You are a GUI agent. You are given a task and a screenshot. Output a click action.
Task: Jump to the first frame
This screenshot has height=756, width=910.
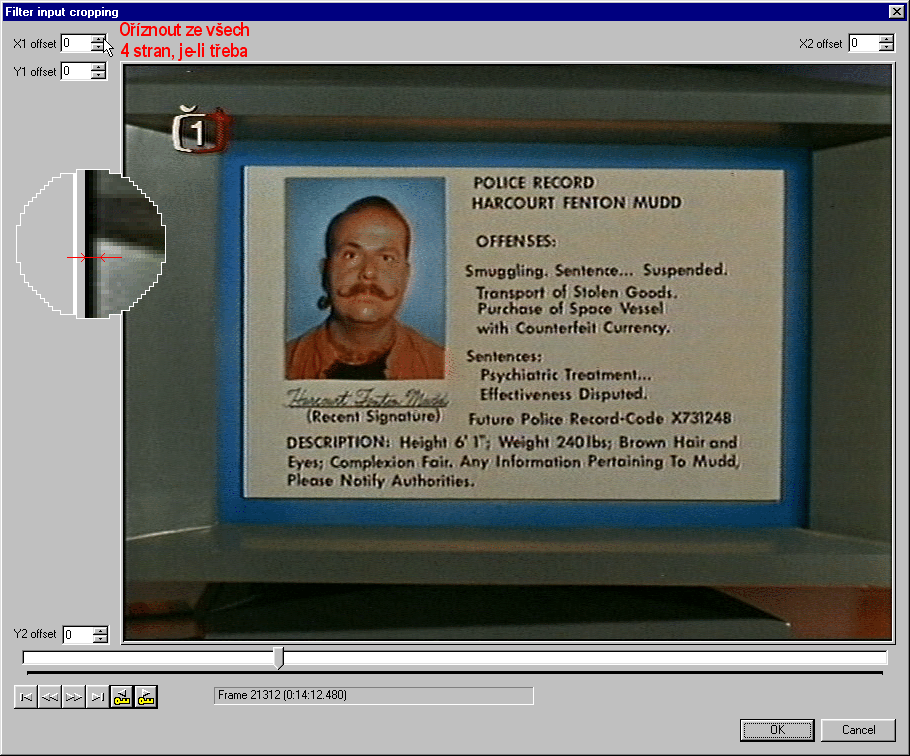point(26,697)
